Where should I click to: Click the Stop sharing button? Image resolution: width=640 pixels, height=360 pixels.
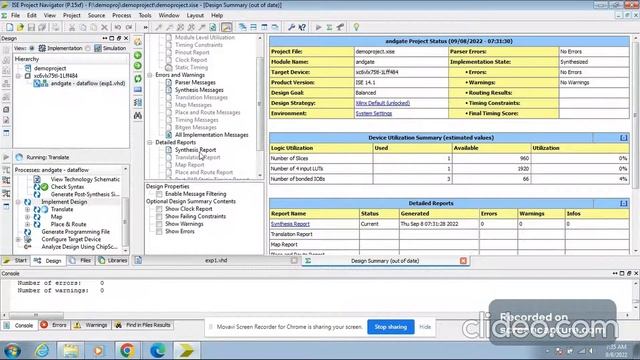pyautogui.click(x=391, y=327)
